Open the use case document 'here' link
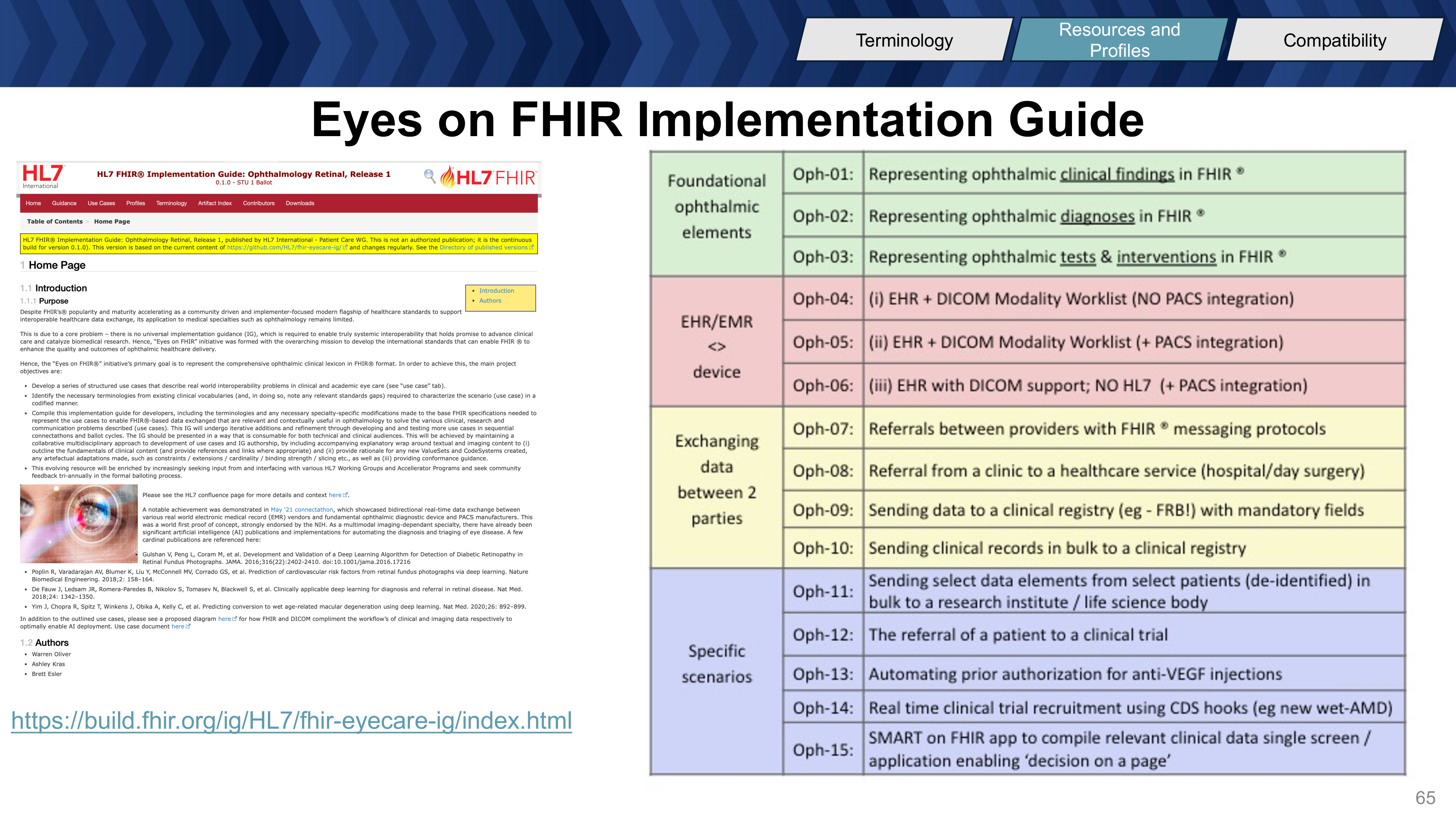 [x=181, y=626]
